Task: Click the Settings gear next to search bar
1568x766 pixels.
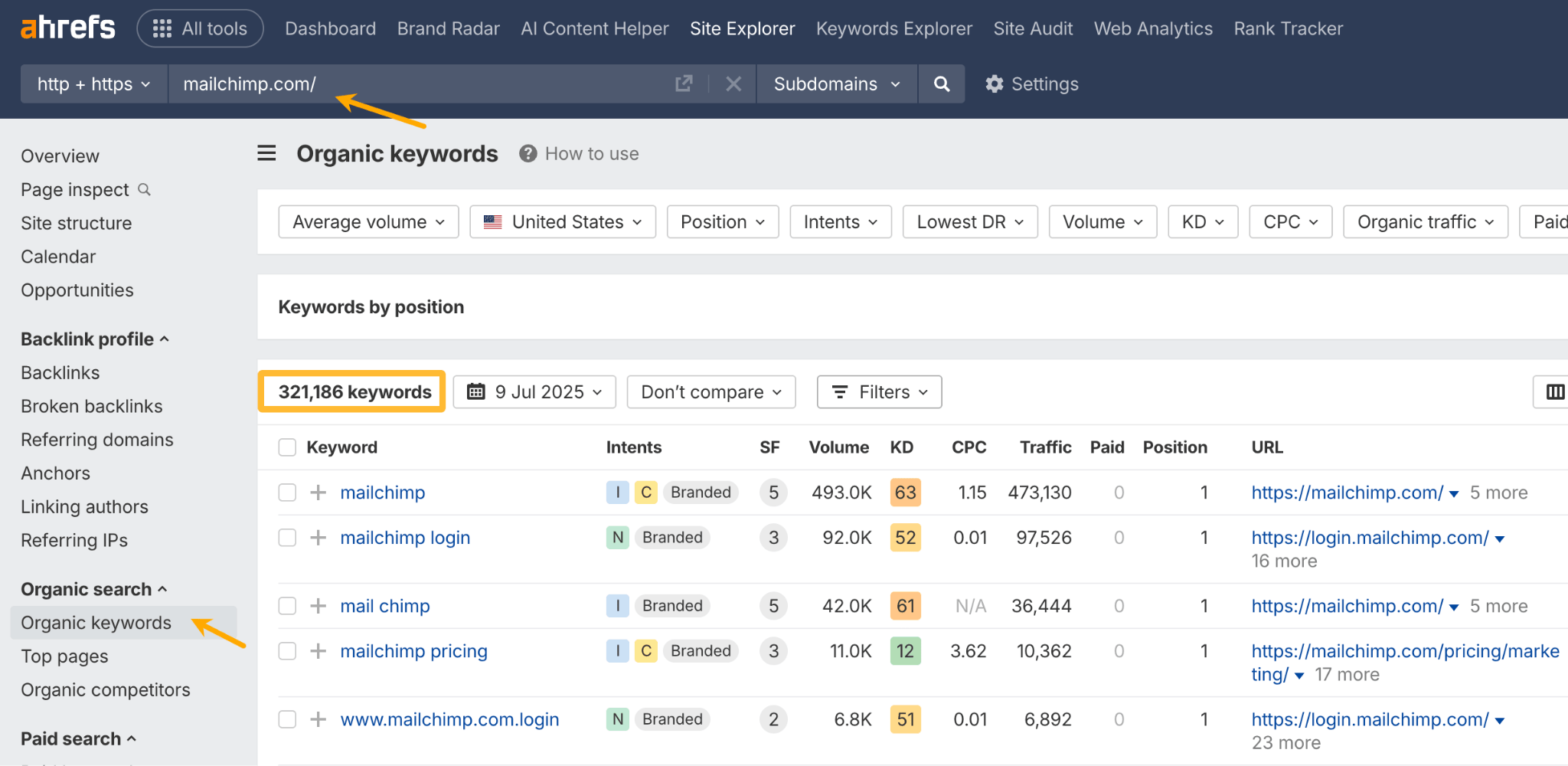Action: 994,83
